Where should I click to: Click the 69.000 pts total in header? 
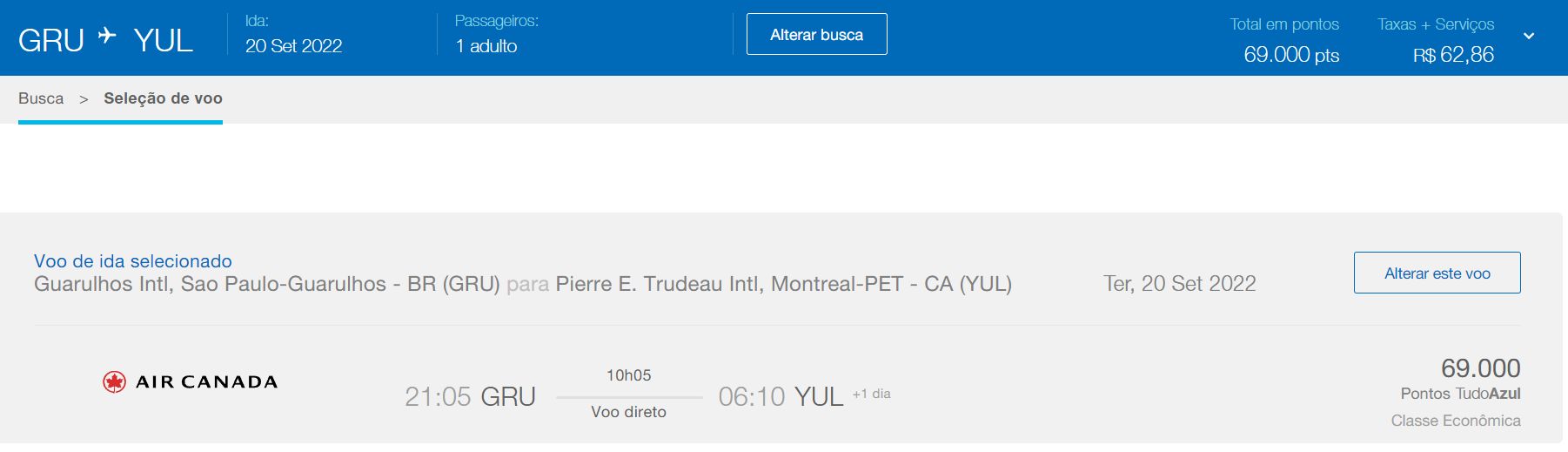[x=1290, y=55]
